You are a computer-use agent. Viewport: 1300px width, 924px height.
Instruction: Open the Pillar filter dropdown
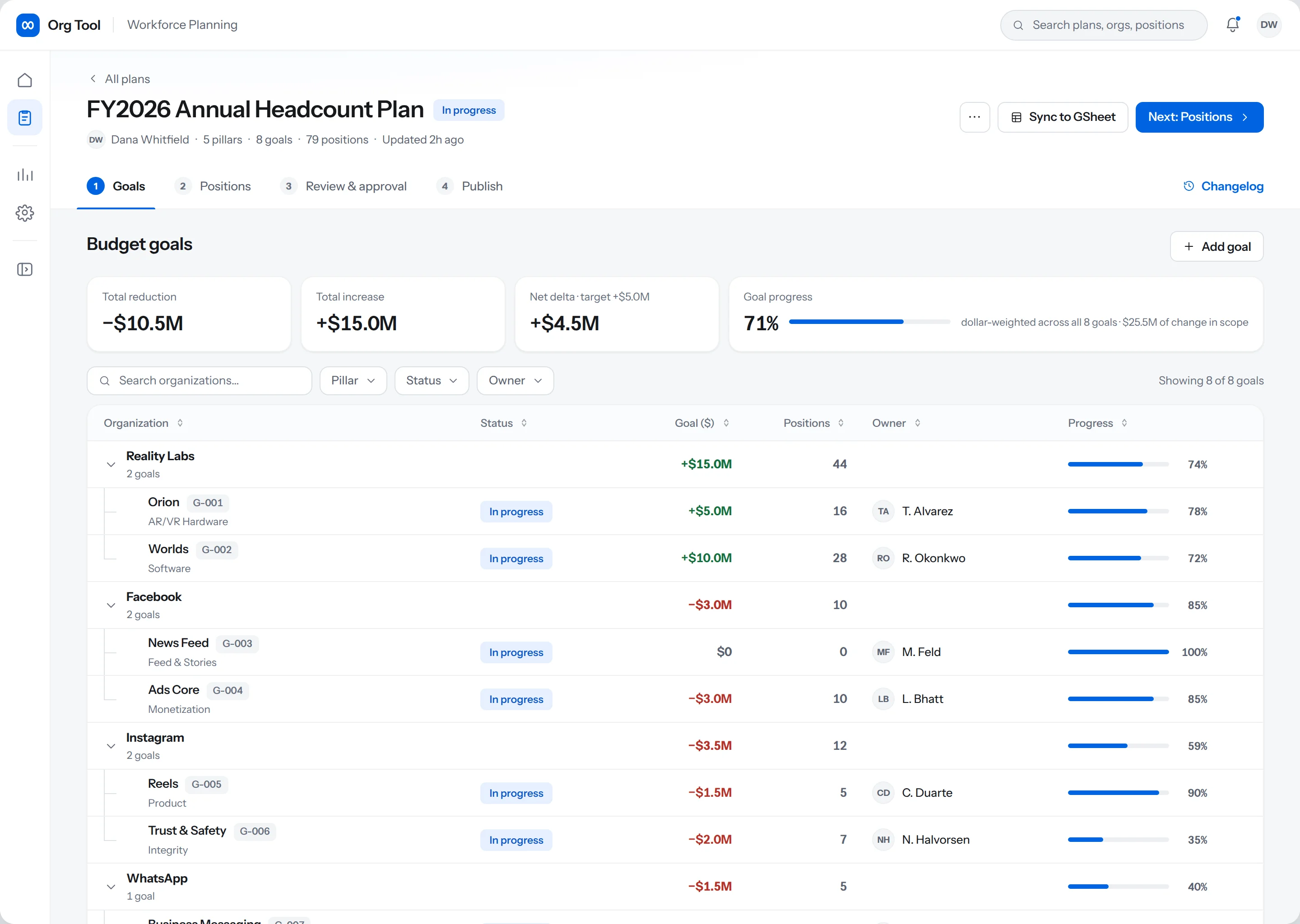click(353, 381)
